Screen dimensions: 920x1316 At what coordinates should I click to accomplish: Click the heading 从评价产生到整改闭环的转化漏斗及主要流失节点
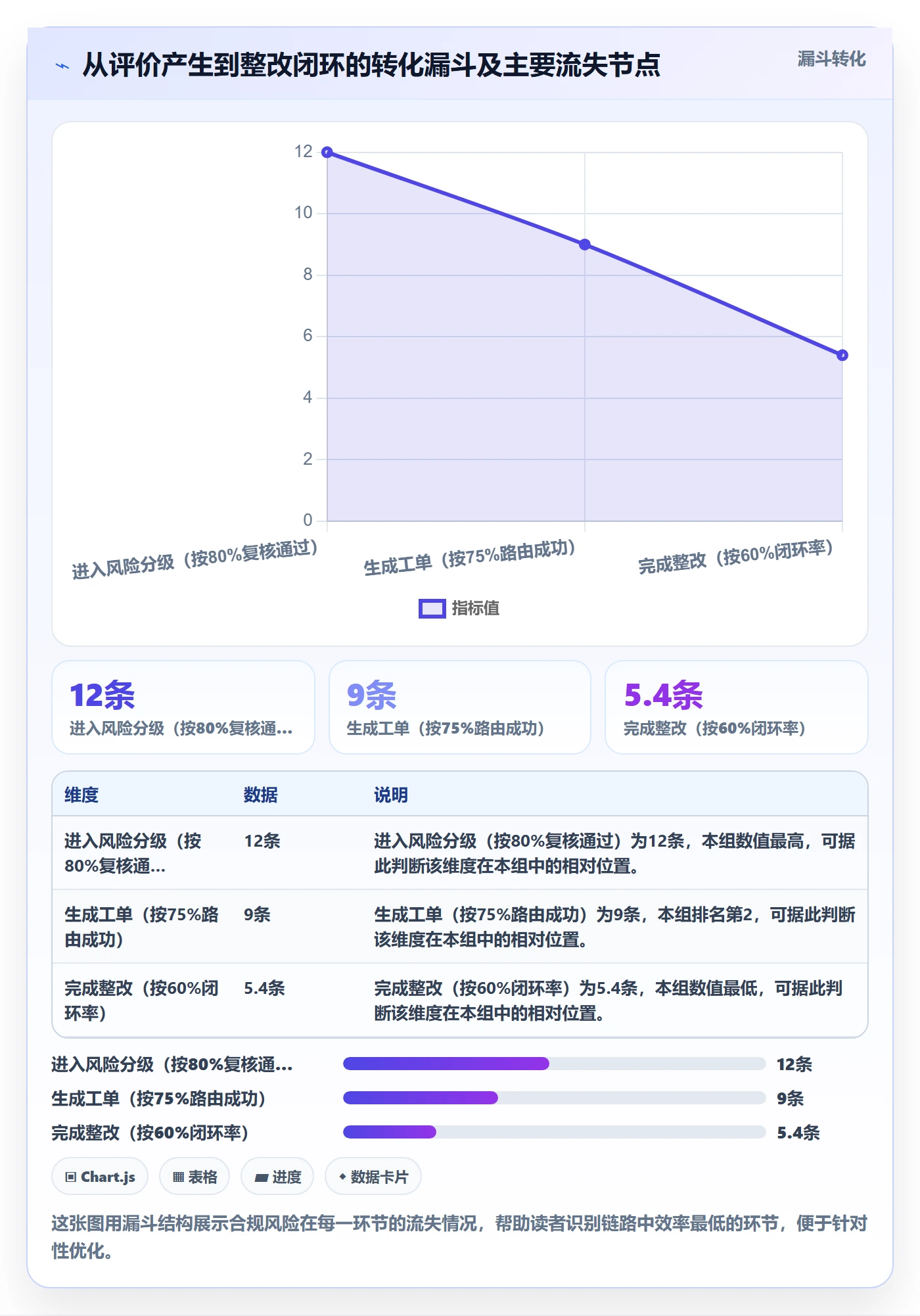pyautogui.click(x=371, y=65)
